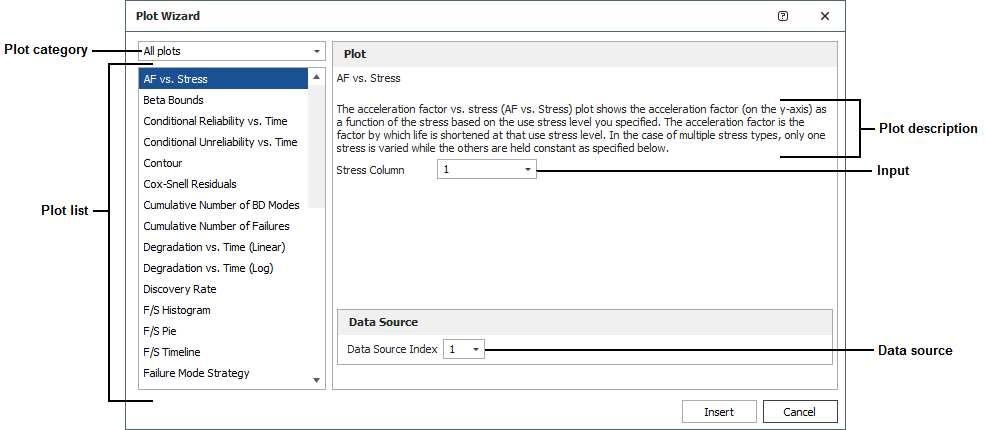Pick Conditional Unreliability vs. Time plot
985x430 pixels.
[220, 142]
